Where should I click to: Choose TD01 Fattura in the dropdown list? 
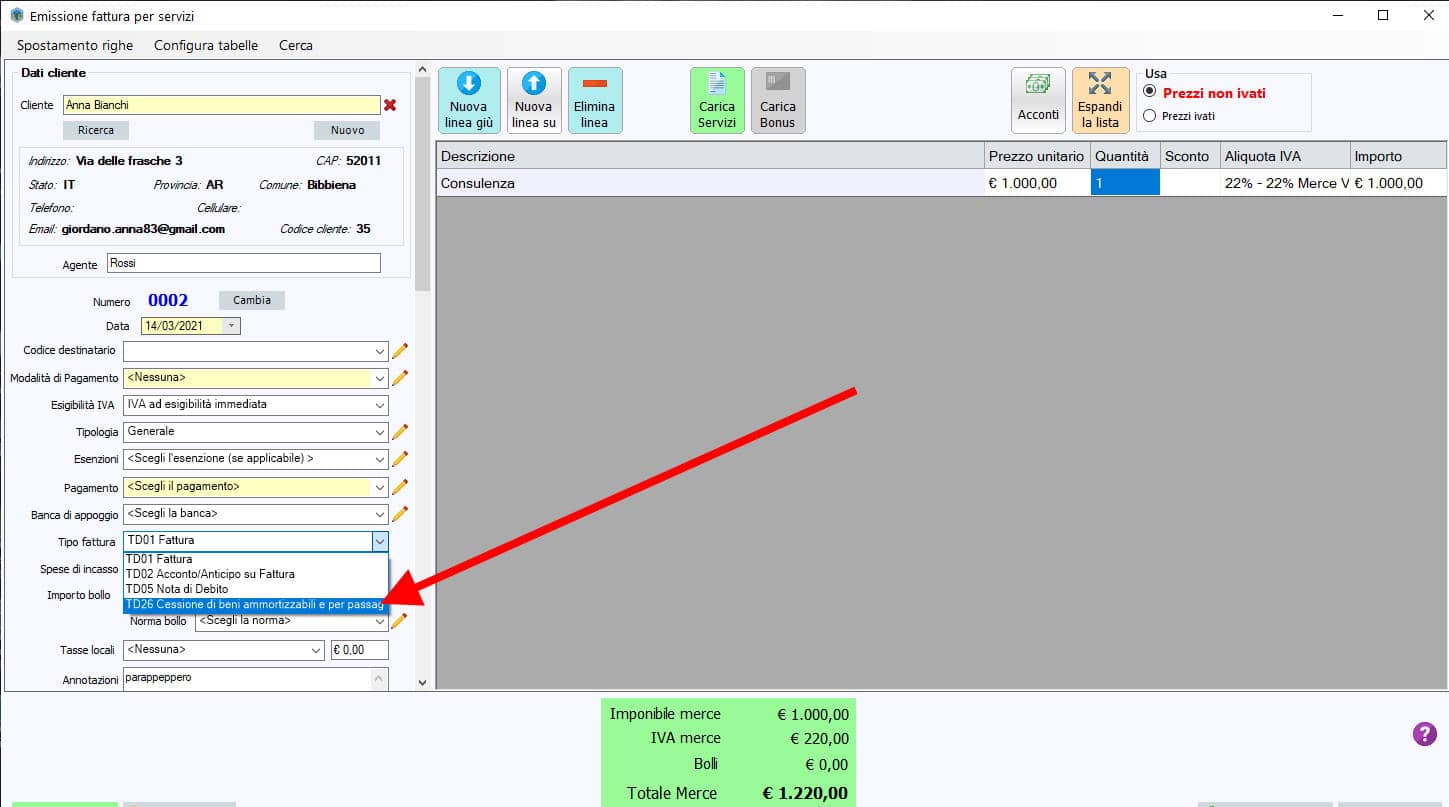pyautogui.click(x=255, y=559)
